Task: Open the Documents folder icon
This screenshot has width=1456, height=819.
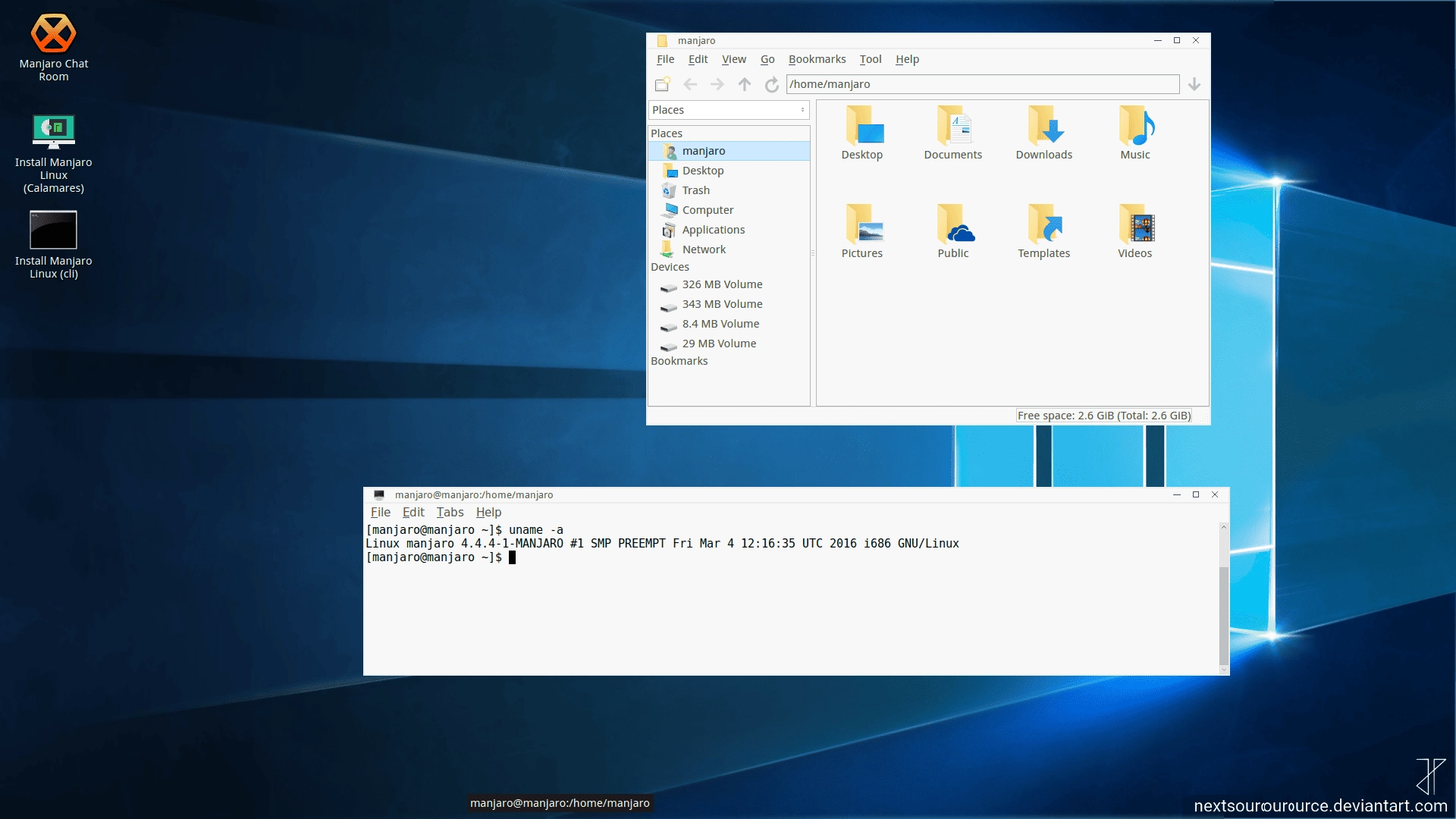Action: click(x=953, y=133)
